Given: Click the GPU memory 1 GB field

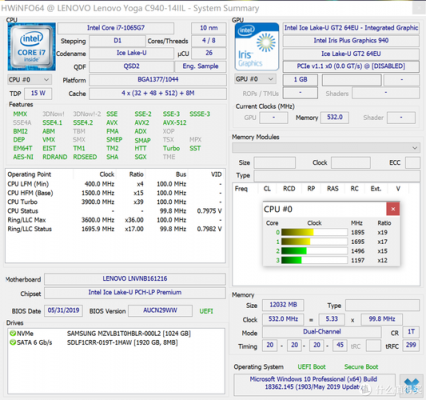Looking at the screenshot, I should point(300,80).
